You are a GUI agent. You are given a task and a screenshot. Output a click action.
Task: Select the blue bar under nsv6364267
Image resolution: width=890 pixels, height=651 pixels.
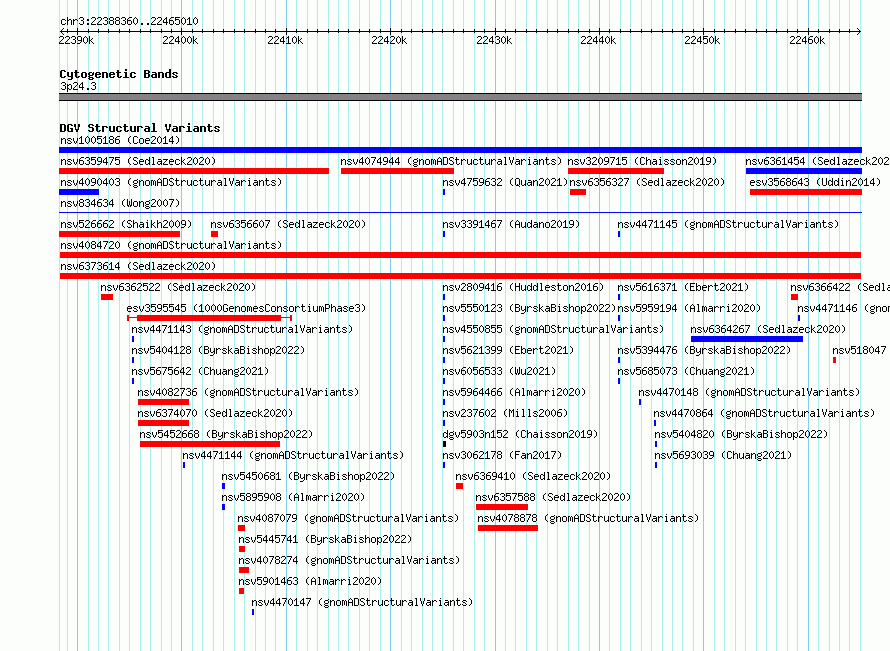point(747,339)
